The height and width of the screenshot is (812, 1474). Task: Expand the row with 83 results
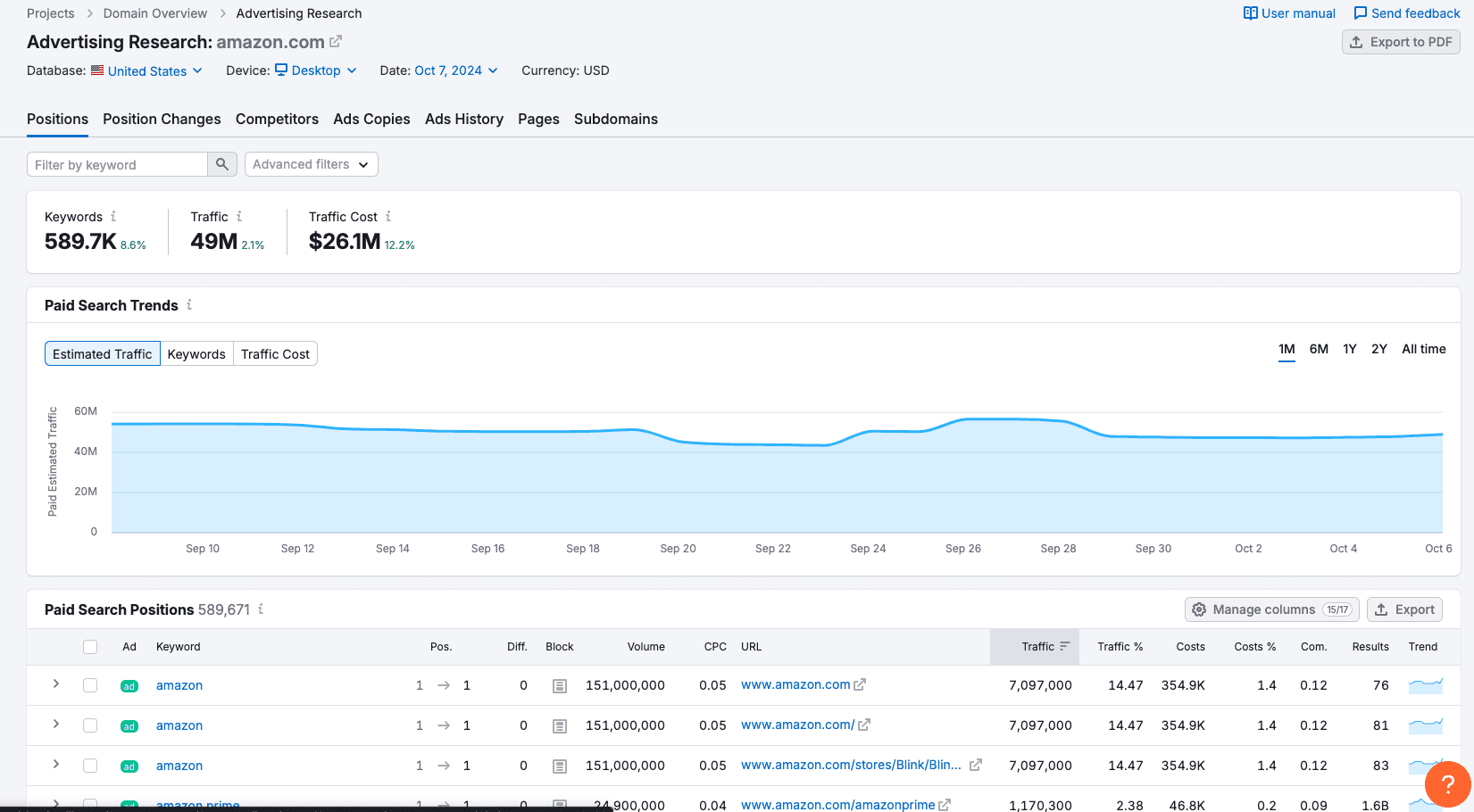[56, 764]
